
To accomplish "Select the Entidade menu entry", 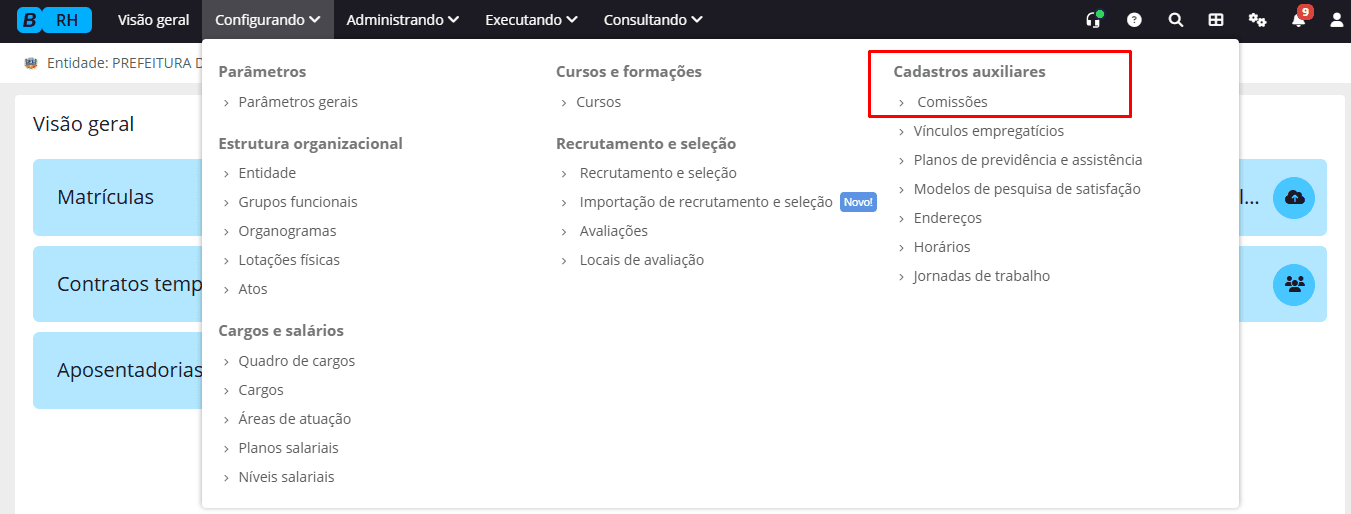I will pos(267,173).
